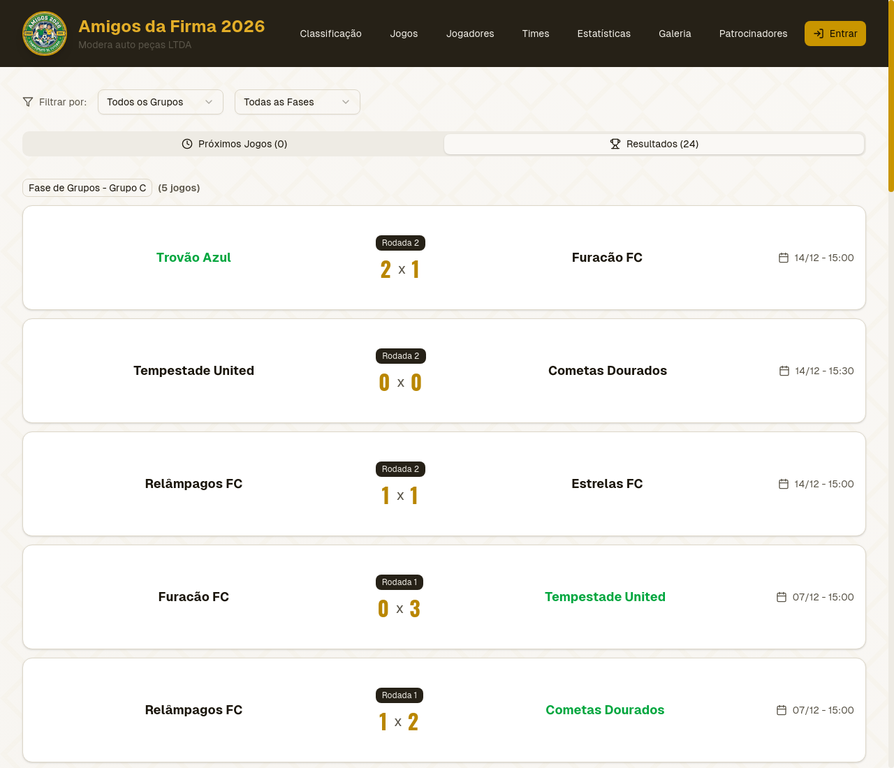Click the calendar icon on the Trovão Azul match
The width and height of the screenshot is (894, 768).
[782, 257]
